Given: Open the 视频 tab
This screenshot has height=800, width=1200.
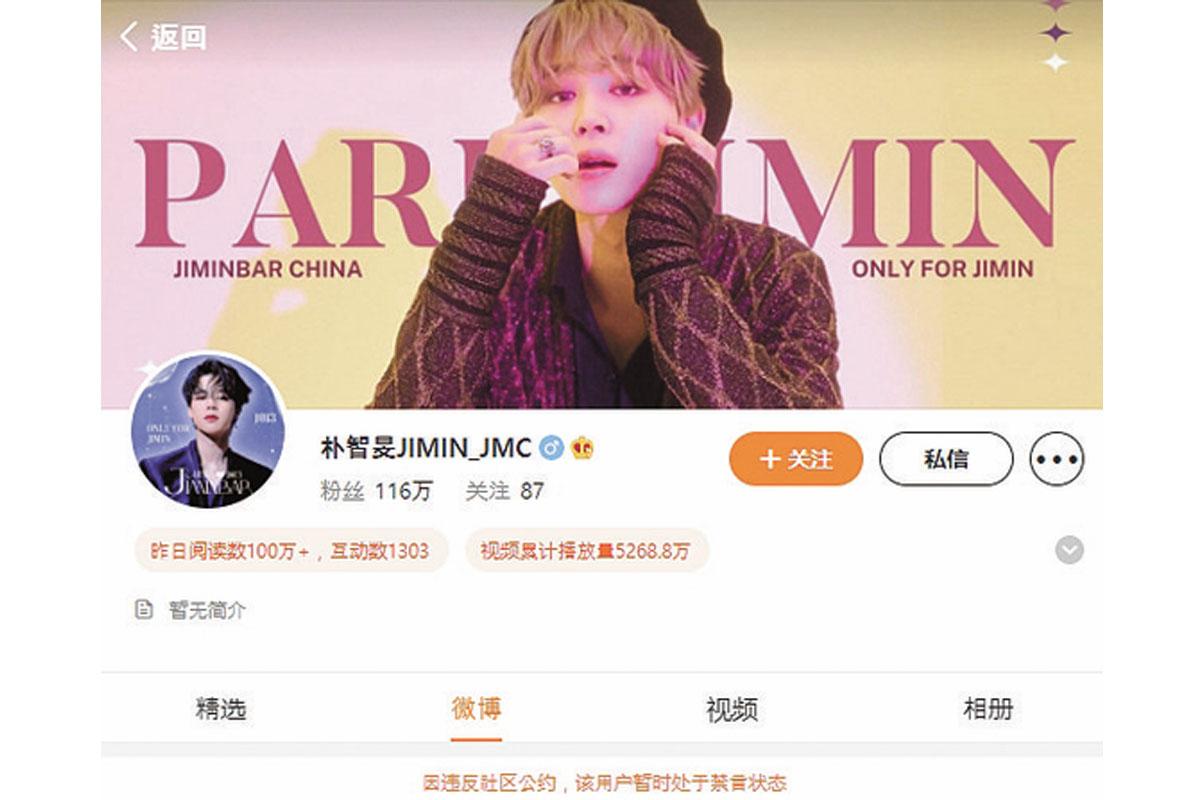Looking at the screenshot, I should [x=732, y=710].
